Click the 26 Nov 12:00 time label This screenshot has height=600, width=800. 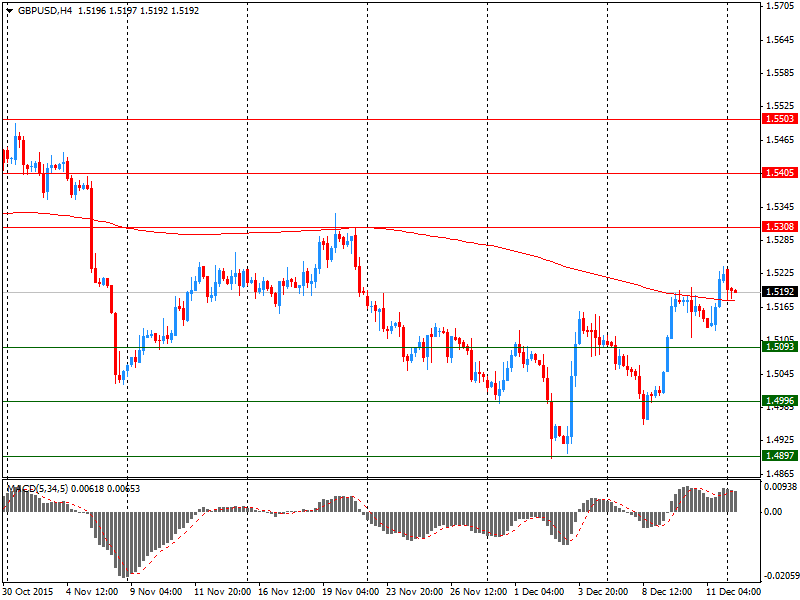click(479, 592)
